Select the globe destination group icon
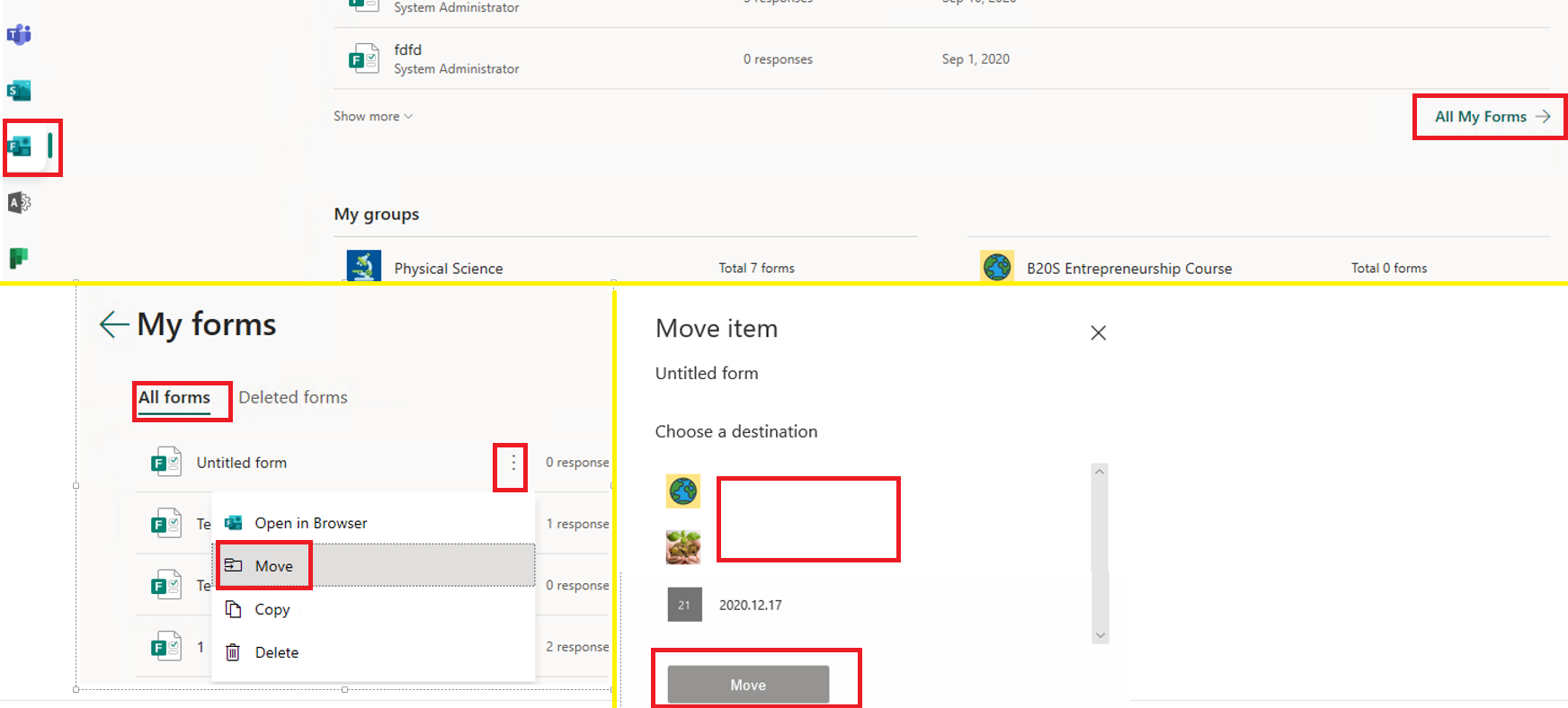1568x708 pixels. (683, 491)
